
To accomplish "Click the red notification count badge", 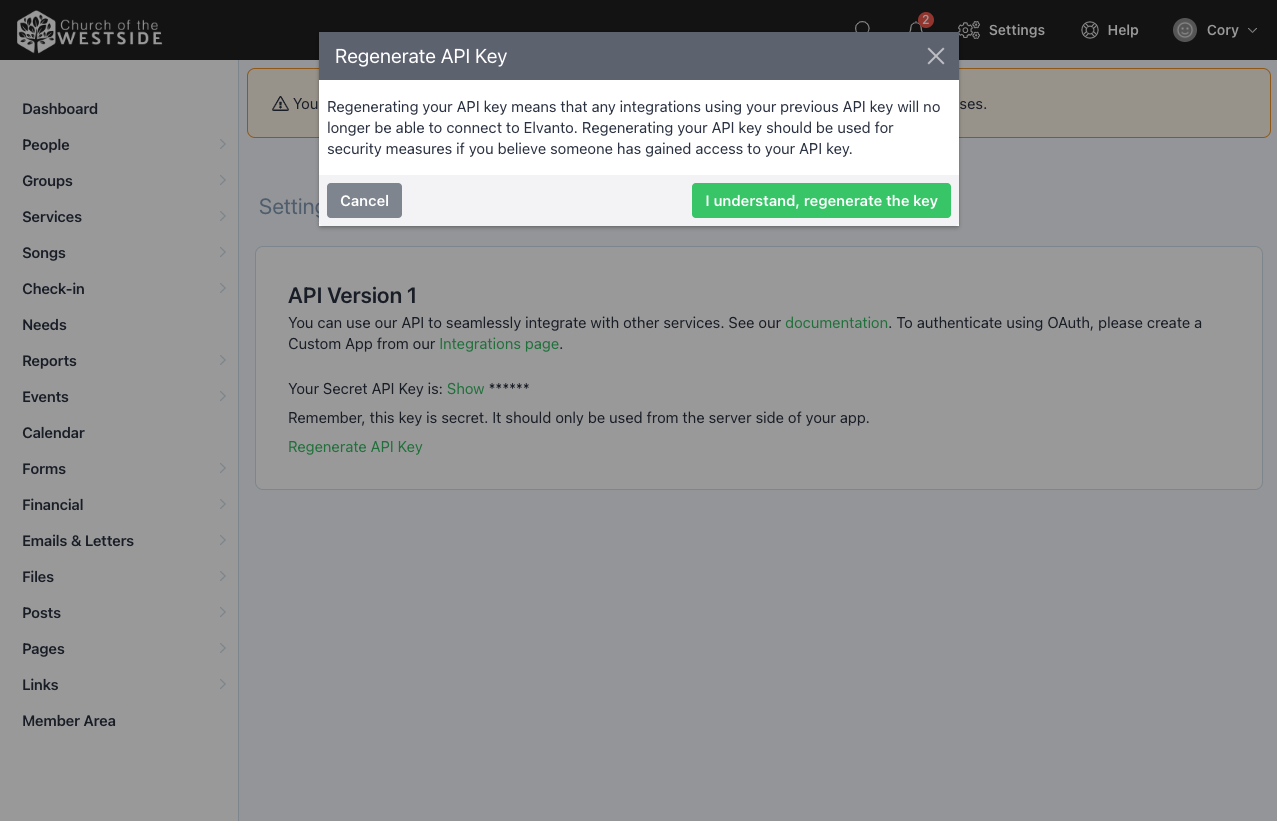I will coord(926,19).
